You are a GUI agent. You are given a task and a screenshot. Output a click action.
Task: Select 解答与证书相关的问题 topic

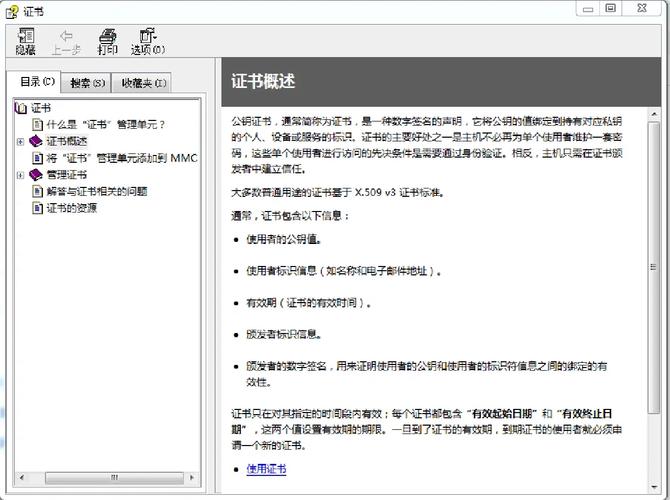[x=97, y=191]
